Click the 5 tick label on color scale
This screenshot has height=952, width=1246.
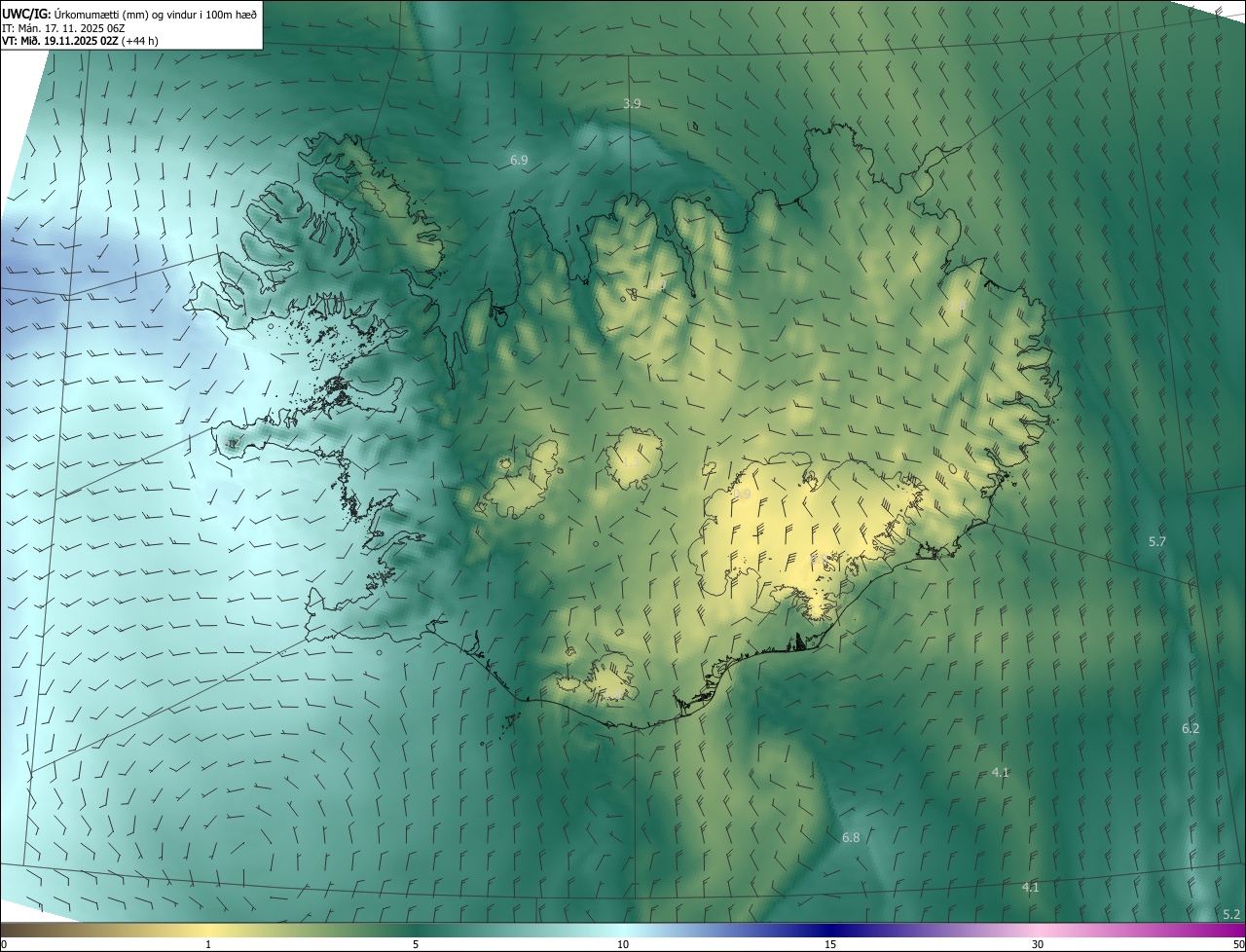(416, 944)
